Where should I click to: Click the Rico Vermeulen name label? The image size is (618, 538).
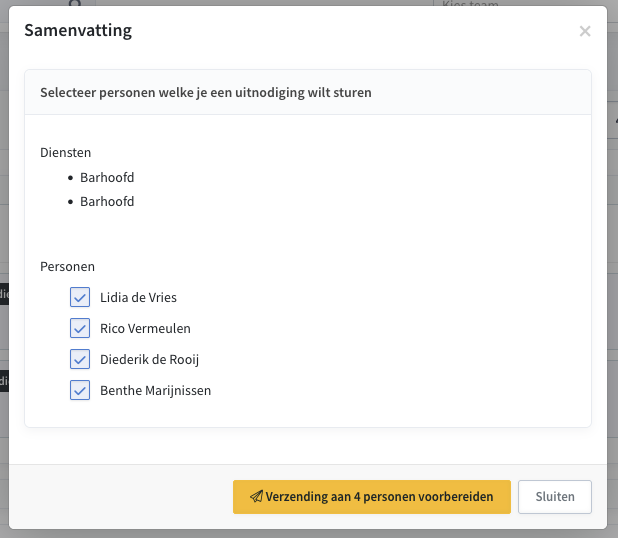(x=145, y=328)
